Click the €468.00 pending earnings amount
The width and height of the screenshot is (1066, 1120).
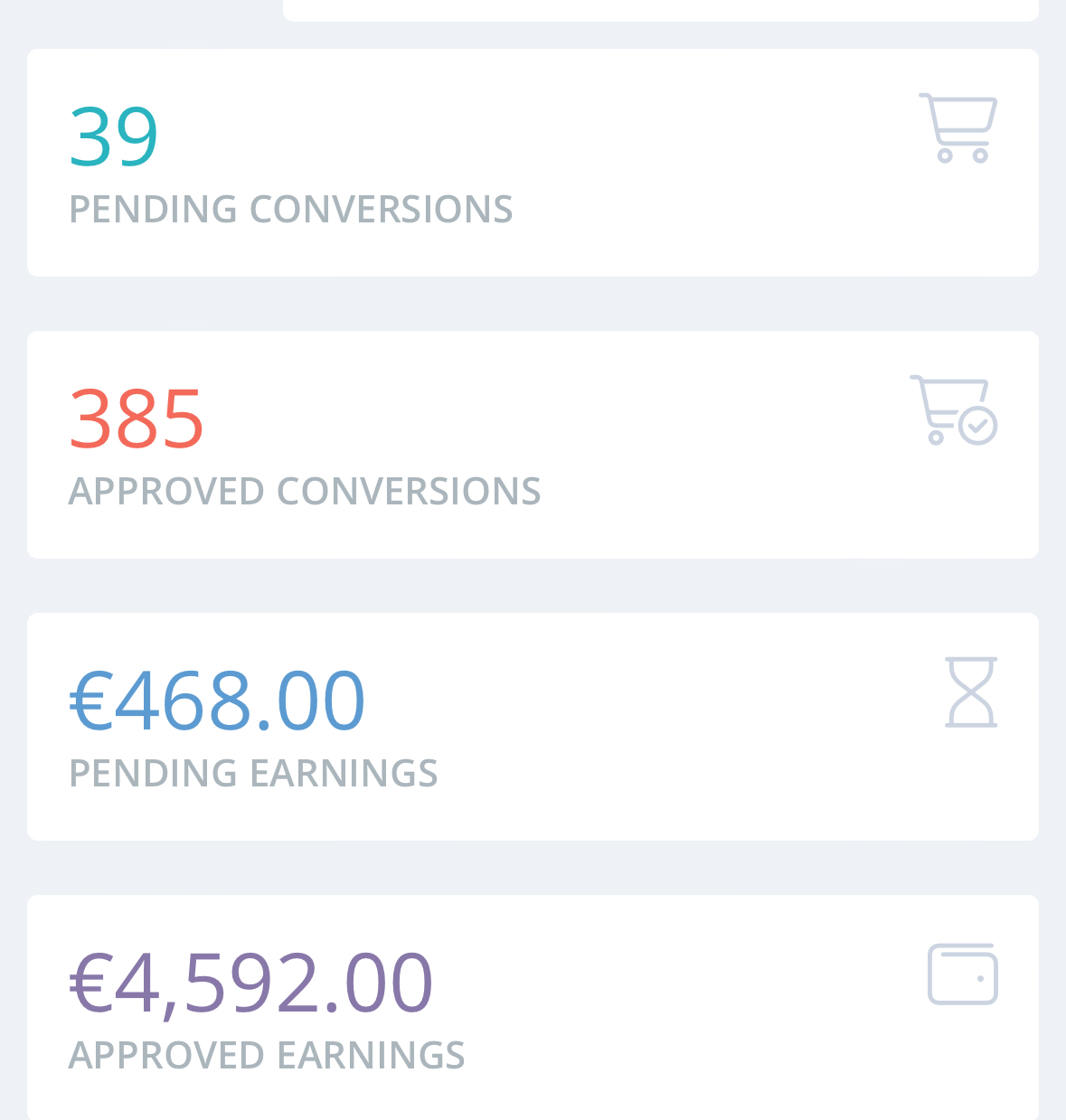217,701
